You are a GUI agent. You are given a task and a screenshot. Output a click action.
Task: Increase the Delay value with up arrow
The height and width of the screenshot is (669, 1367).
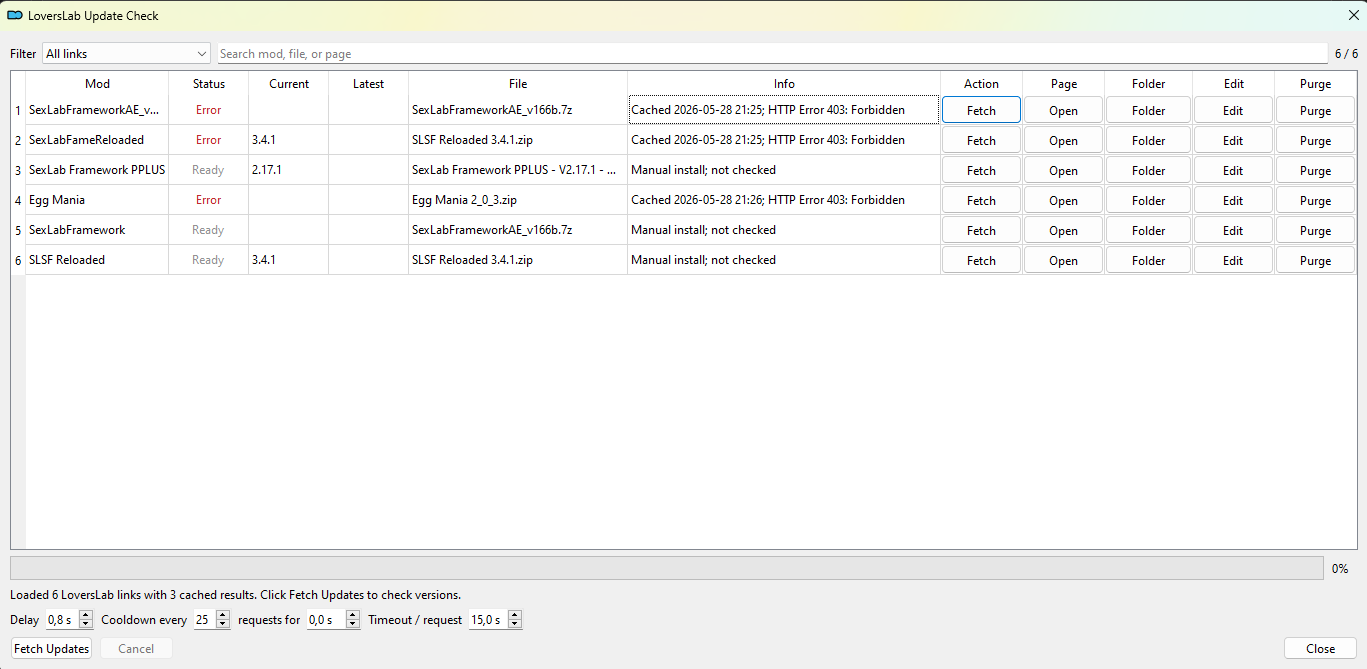(84, 615)
